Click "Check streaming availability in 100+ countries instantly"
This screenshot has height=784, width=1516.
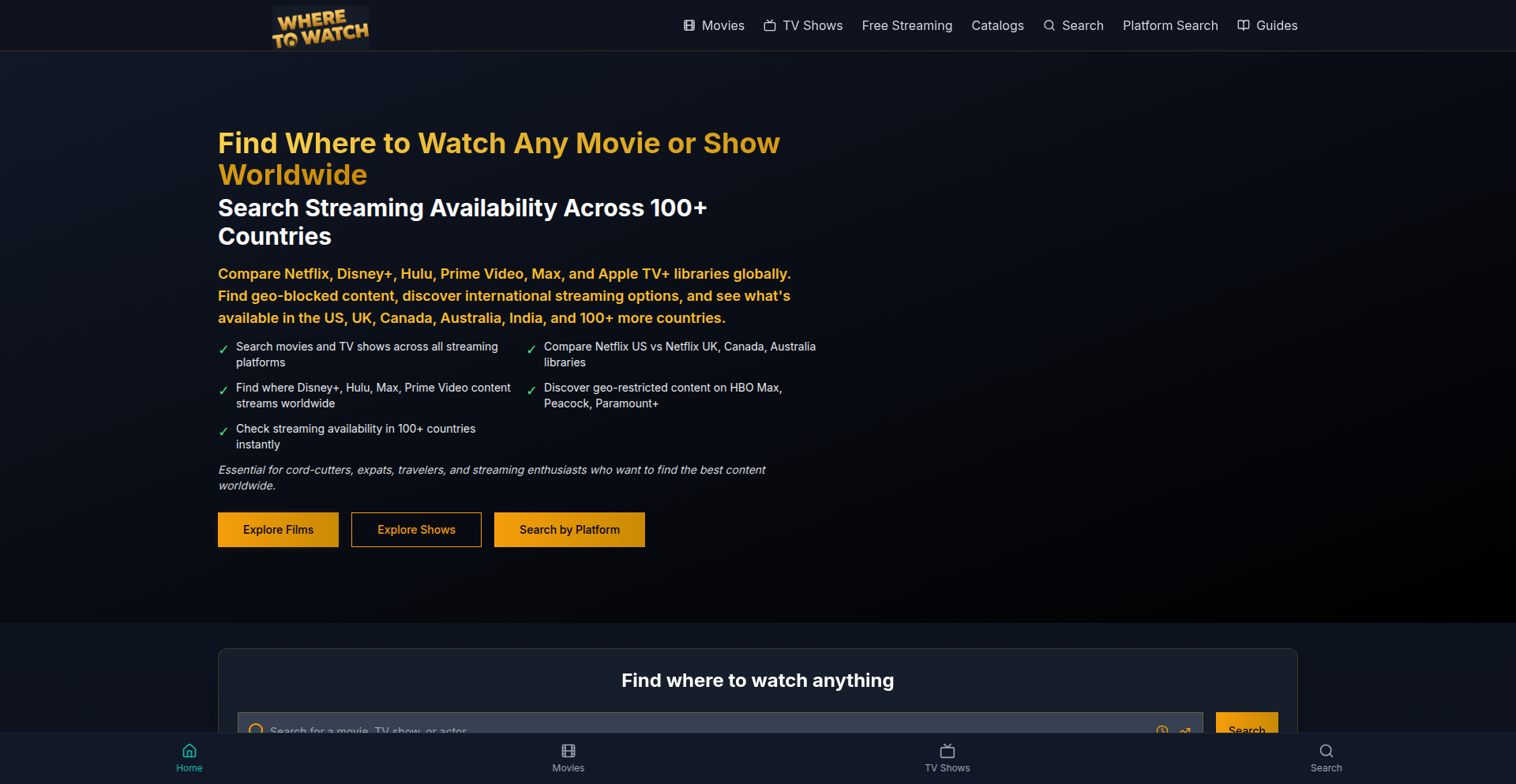tap(356, 437)
